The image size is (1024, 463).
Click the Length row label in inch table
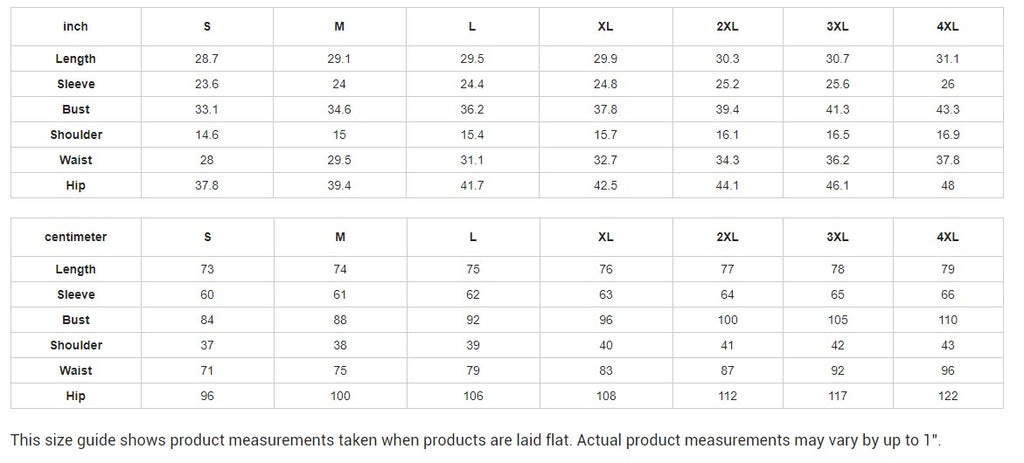point(76,59)
